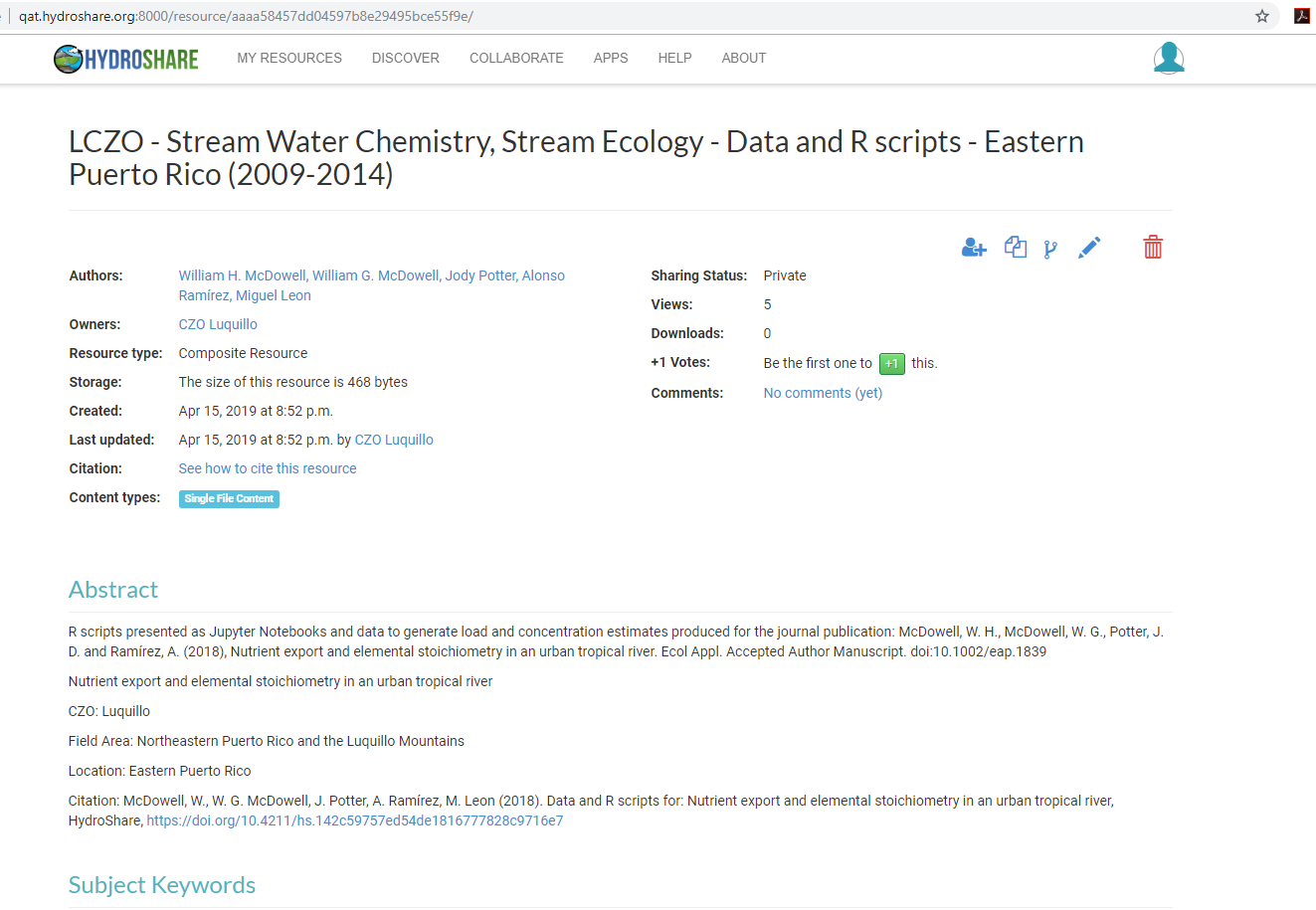
Task: Click the No comments (yet) link
Action: [x=822, y=392]
